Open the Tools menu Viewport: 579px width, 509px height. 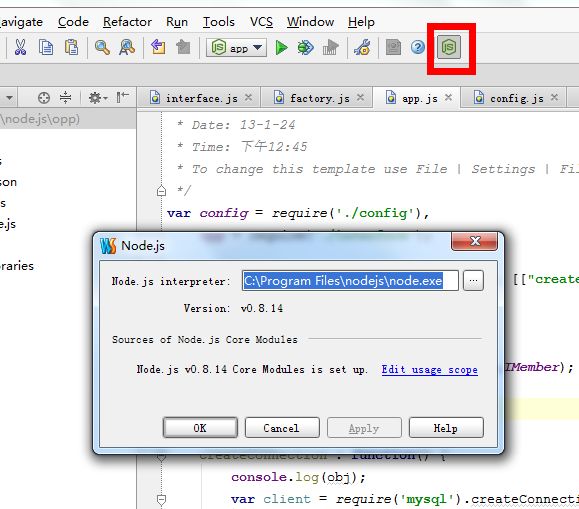[x=219, y=22]
